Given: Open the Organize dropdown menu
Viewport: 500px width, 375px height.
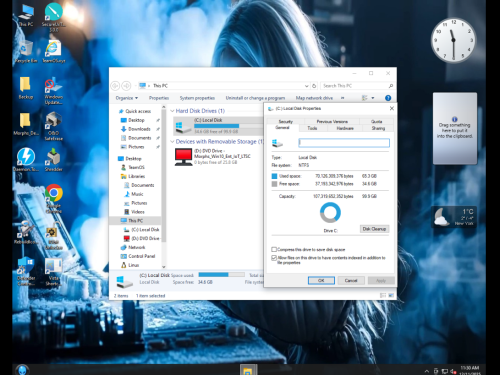Looking at the screenshot, I should tap(127, 98).
